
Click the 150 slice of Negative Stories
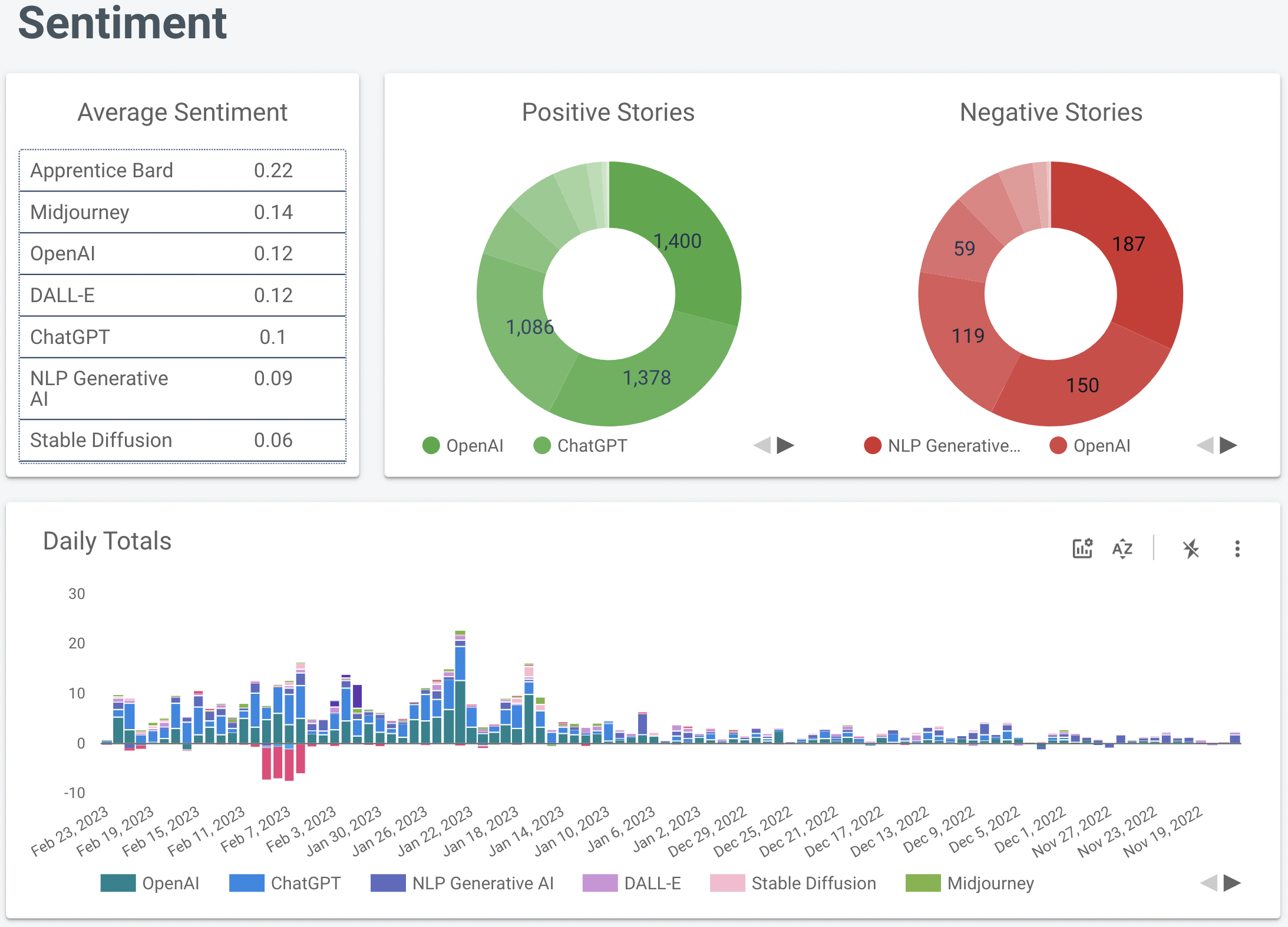point(1082,385)
